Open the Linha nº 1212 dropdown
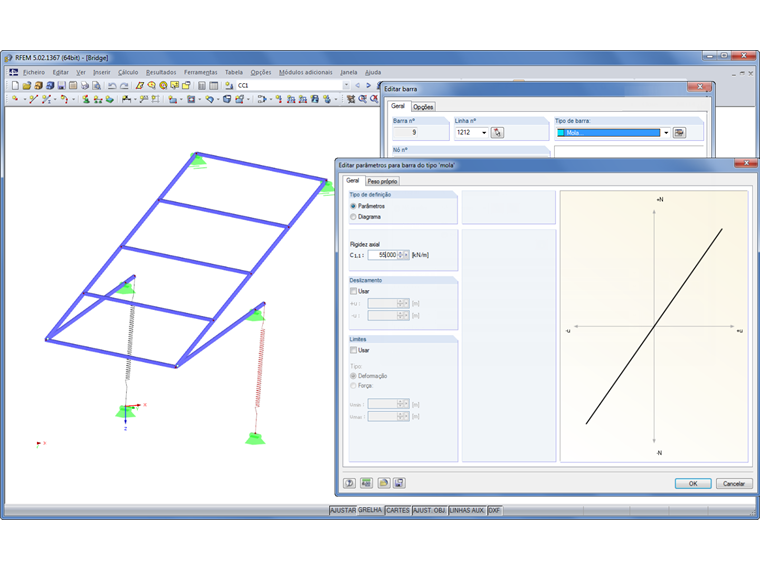The height and width of the screenshot is (570, 760). (484, 132)
